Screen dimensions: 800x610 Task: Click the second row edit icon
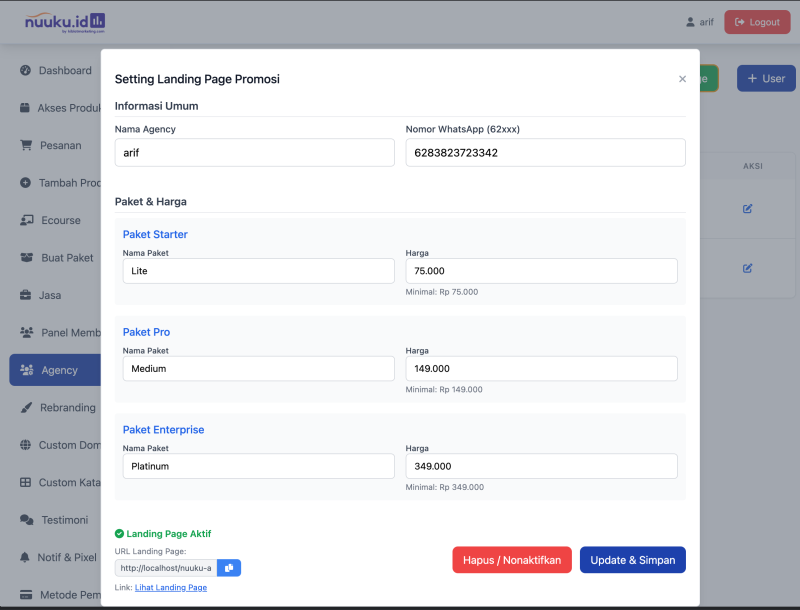[747, 268]
